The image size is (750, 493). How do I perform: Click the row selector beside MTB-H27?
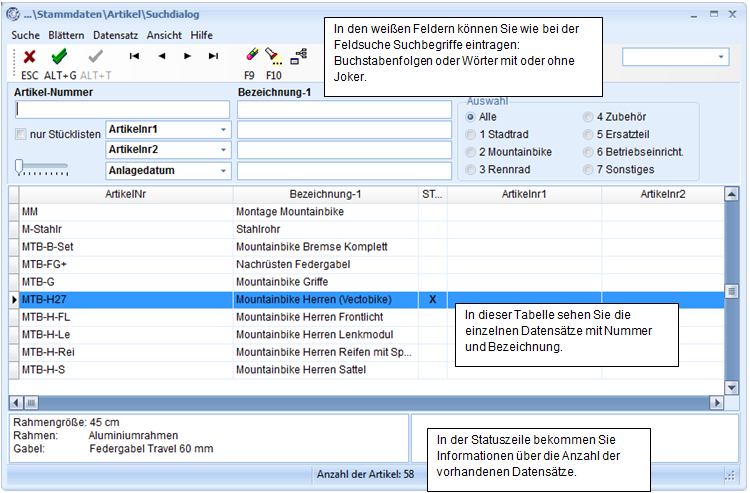(14, 300)
